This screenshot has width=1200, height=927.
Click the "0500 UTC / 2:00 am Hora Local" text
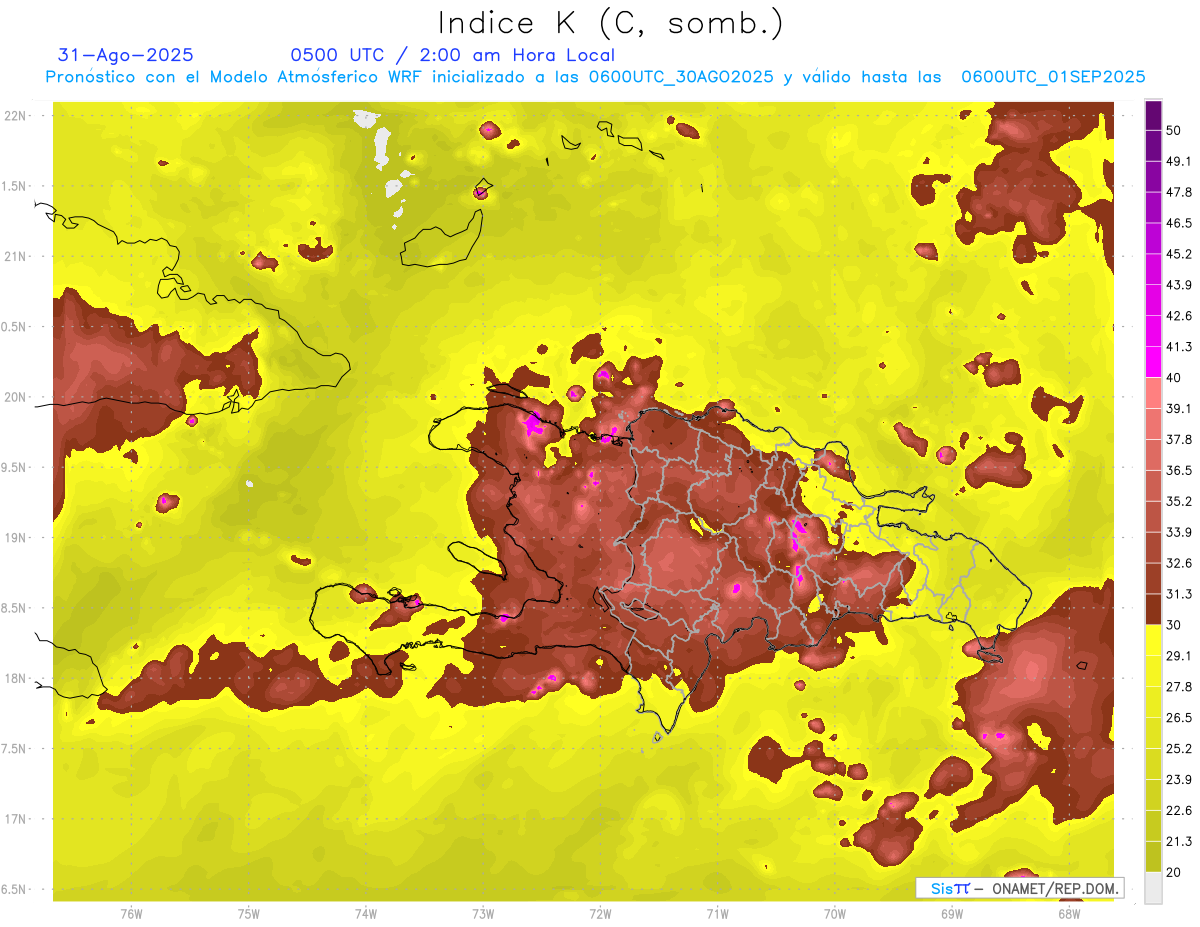[x=452, y=55]
